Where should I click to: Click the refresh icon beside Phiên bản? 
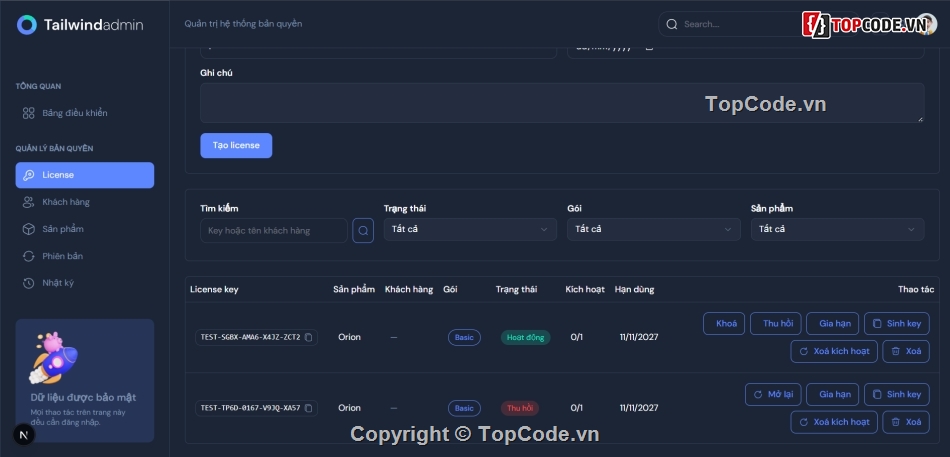tap(28, 256)
